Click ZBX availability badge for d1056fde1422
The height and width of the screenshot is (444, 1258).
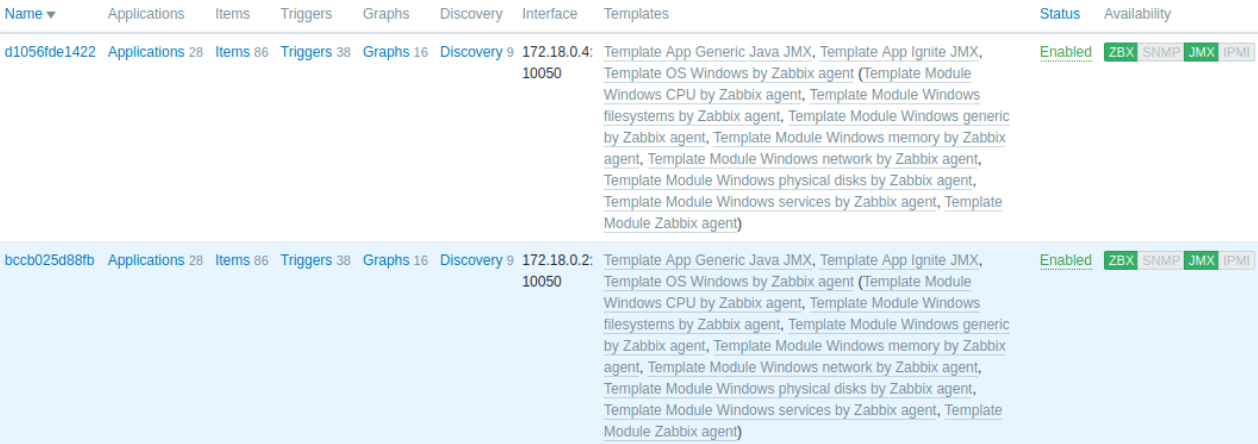[x=1120, y=52]
